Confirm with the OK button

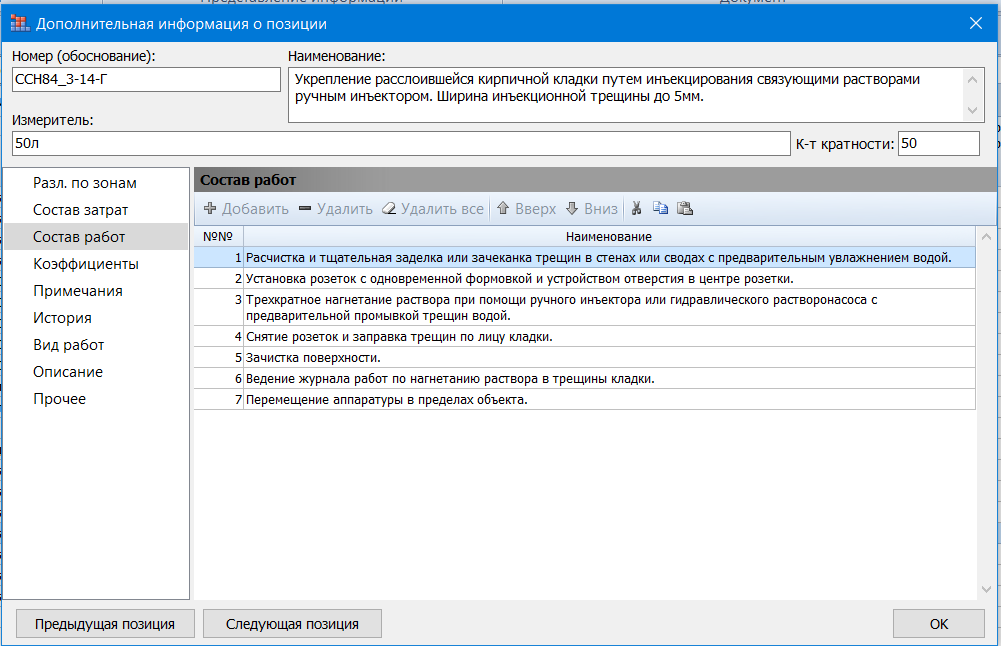point(938,624)
